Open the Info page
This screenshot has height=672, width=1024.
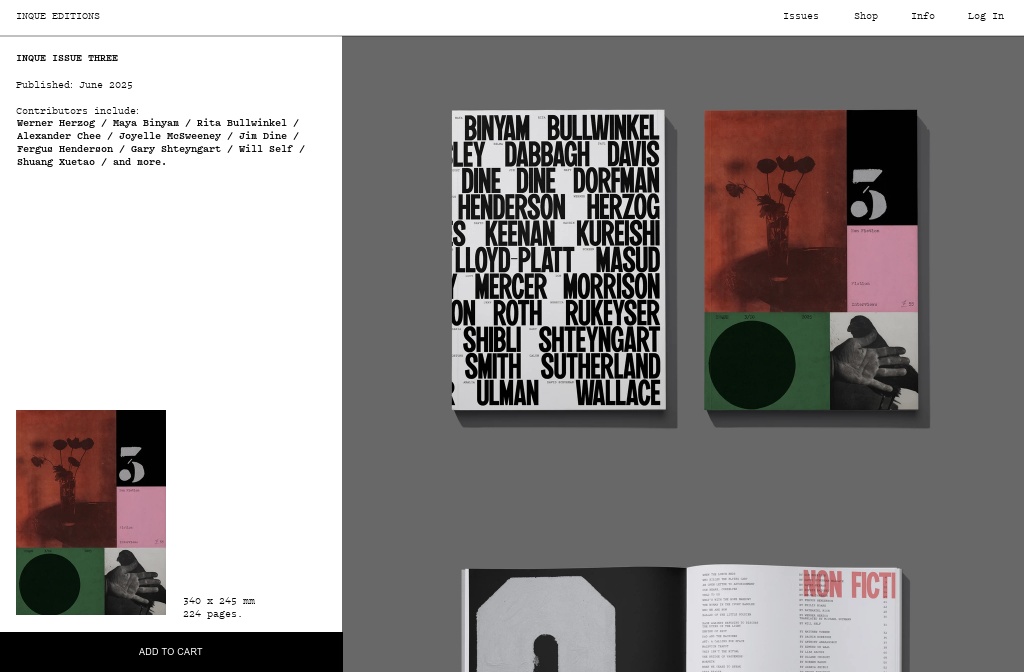point(923,16)
